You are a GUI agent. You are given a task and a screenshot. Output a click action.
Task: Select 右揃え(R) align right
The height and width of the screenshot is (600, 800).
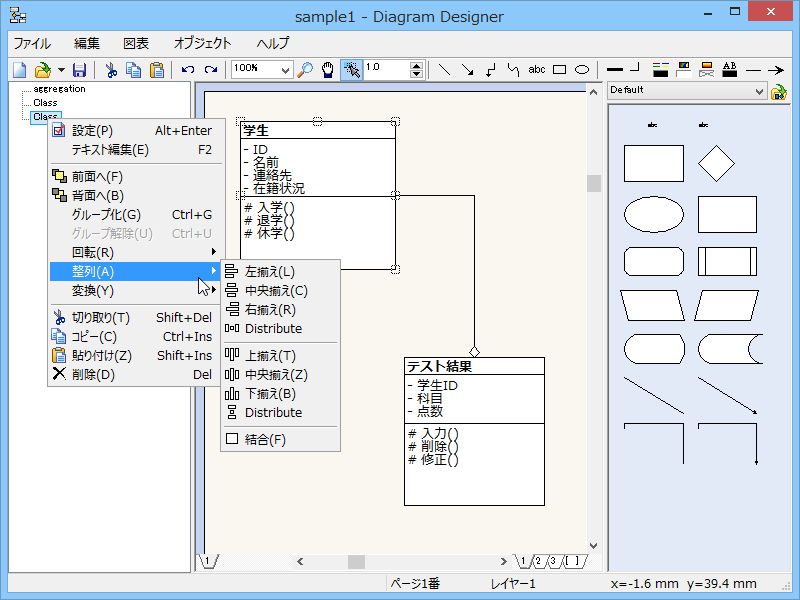[x=281, y=309]
